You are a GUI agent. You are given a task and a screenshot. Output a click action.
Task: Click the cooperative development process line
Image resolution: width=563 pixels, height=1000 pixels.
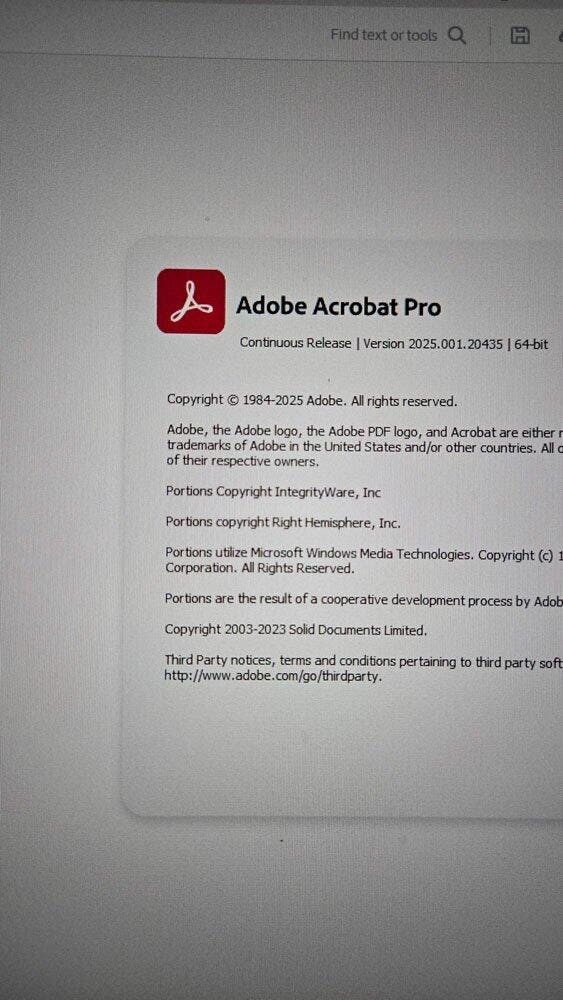coord(363,599)
